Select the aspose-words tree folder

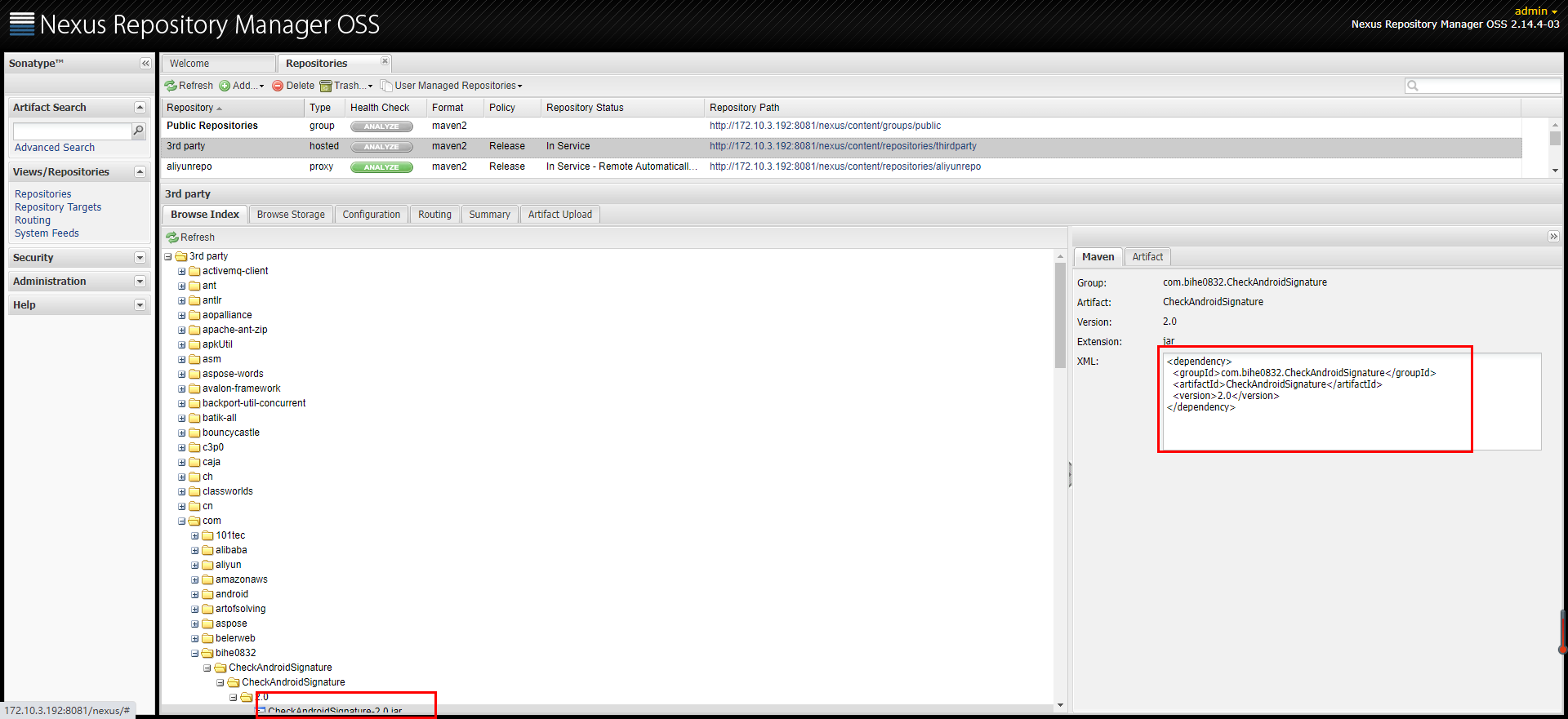tap(233, 375)
